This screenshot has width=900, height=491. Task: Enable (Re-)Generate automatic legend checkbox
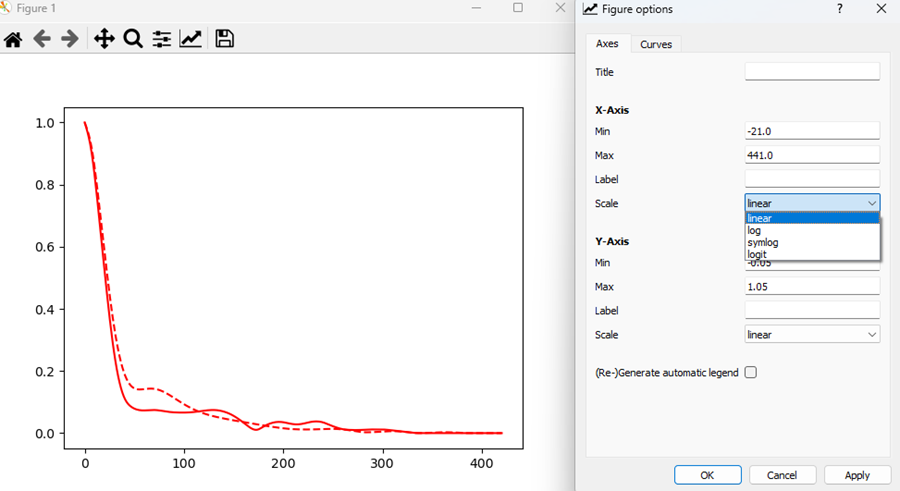pyautogui.click(x=751, y=372)
